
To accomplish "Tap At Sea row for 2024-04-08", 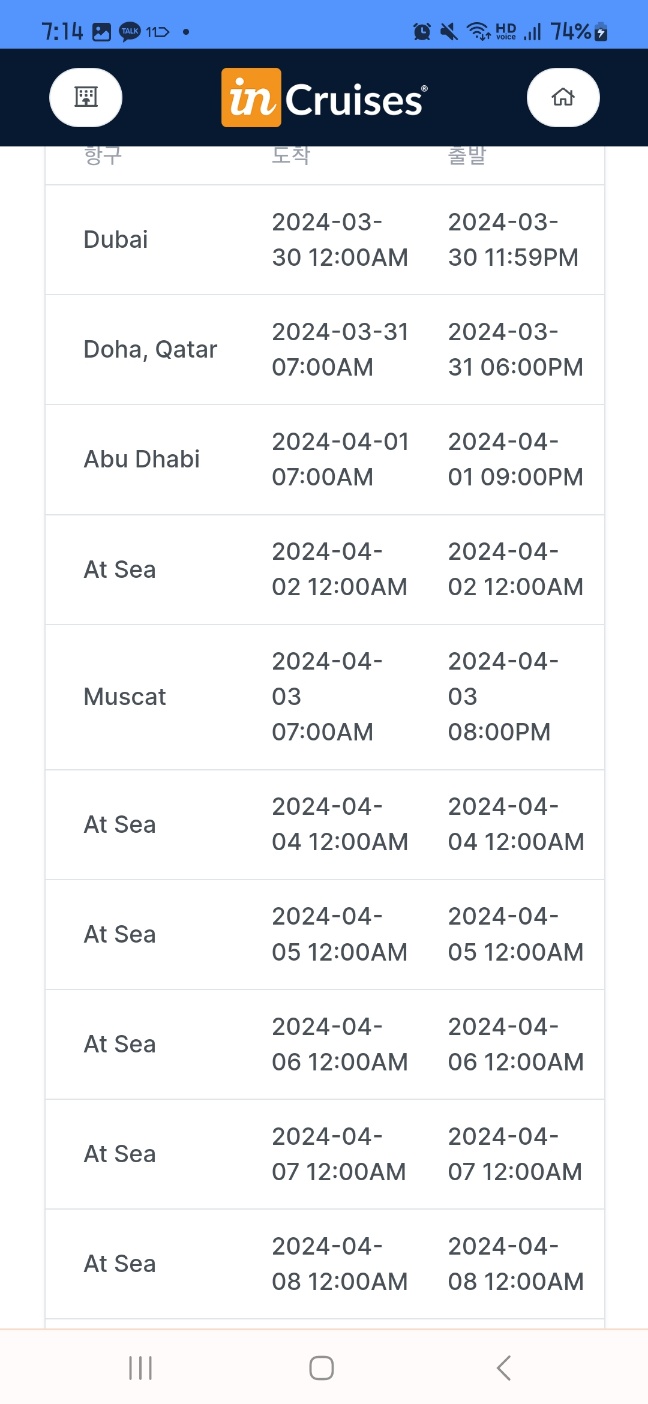I will (325, 1264).
